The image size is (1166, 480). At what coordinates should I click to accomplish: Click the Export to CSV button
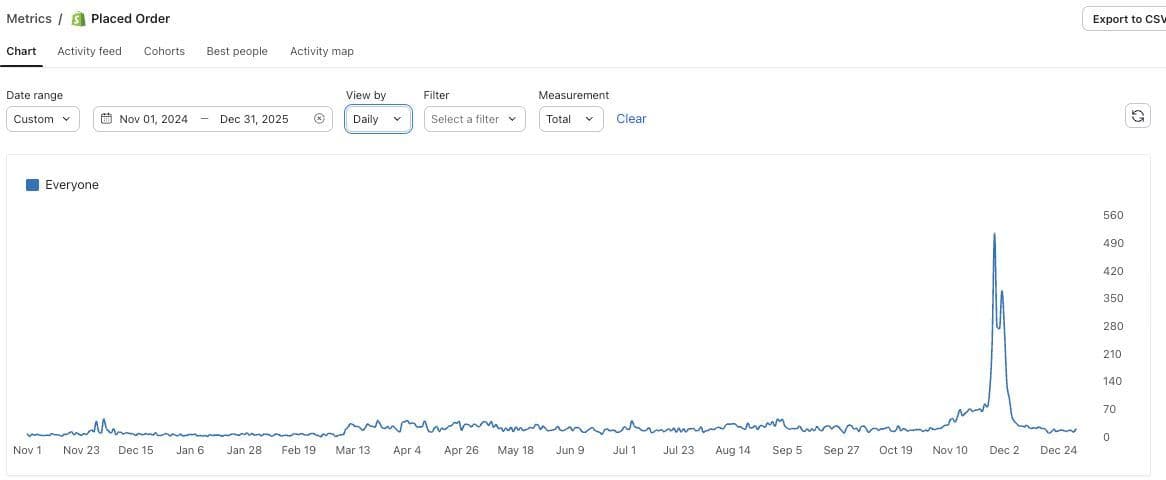(x=1124, y=19)
